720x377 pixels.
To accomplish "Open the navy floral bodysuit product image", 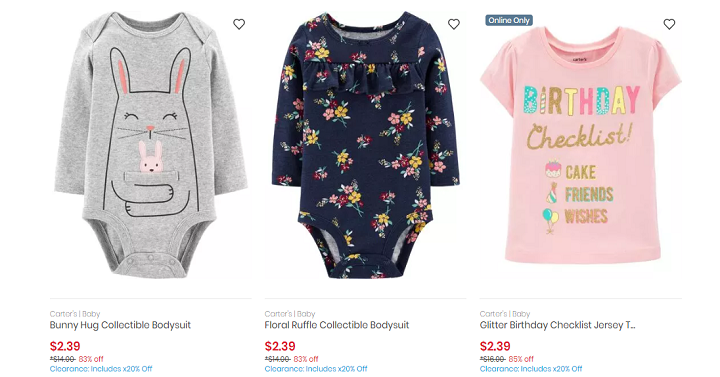I will tap(366, 145).
